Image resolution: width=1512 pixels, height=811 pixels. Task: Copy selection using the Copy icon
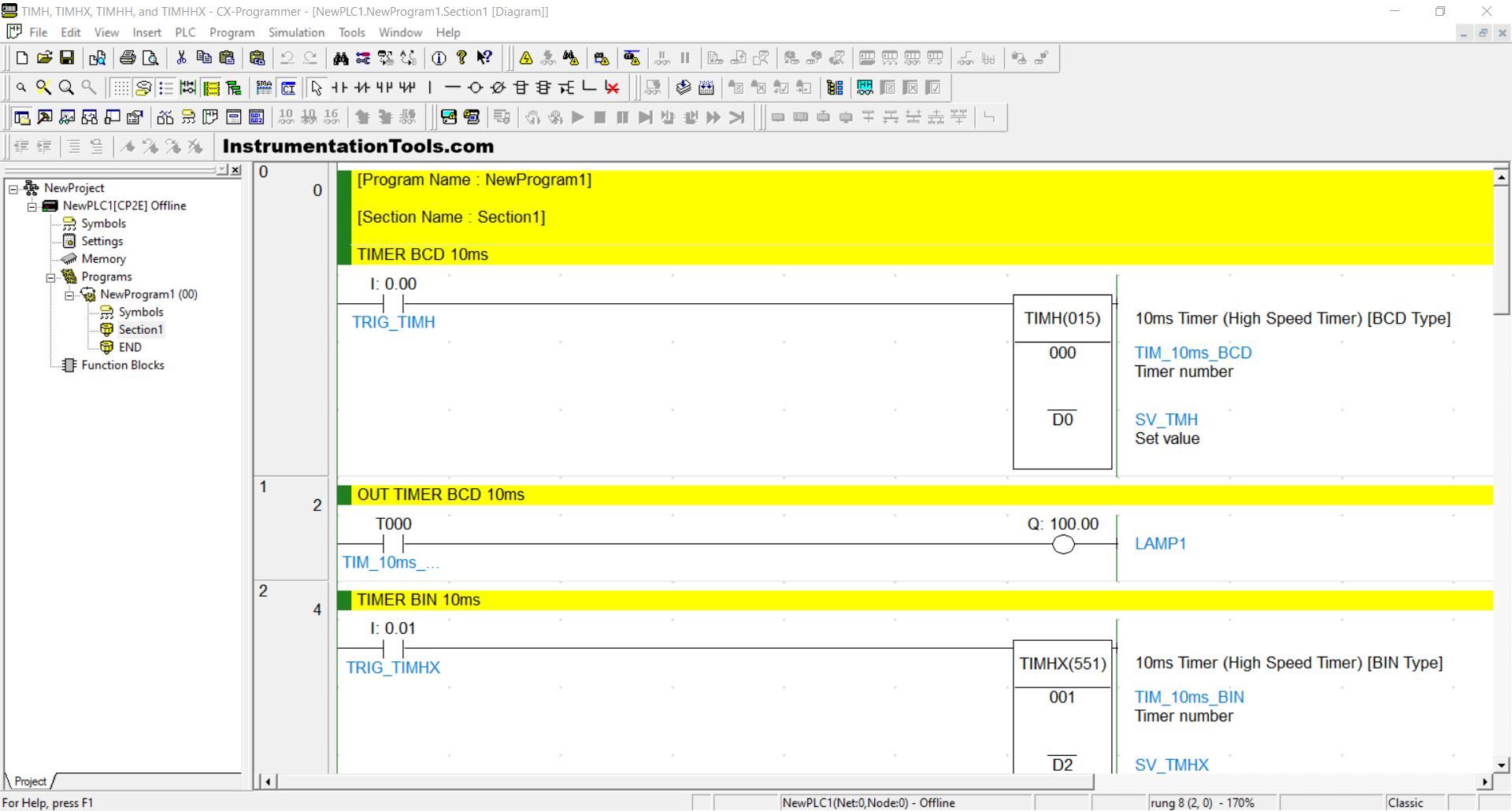coord(204,58)
